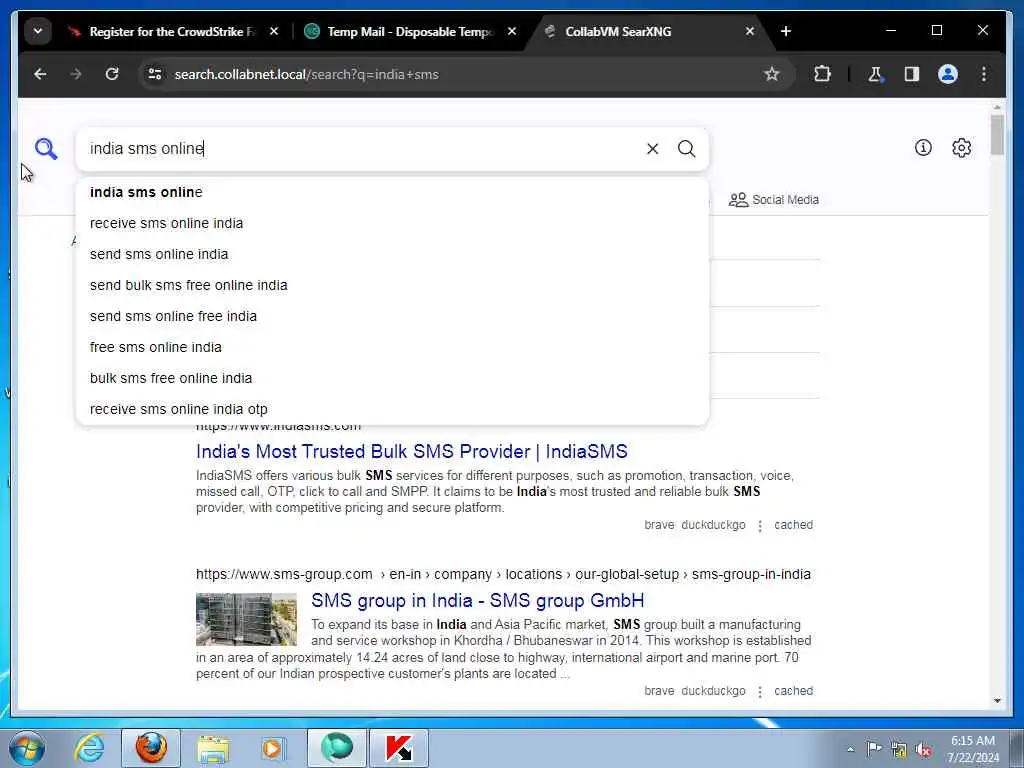Toggle the browser side panel icon
Viewport: 1024px width, 768px height.
point(912,74)
